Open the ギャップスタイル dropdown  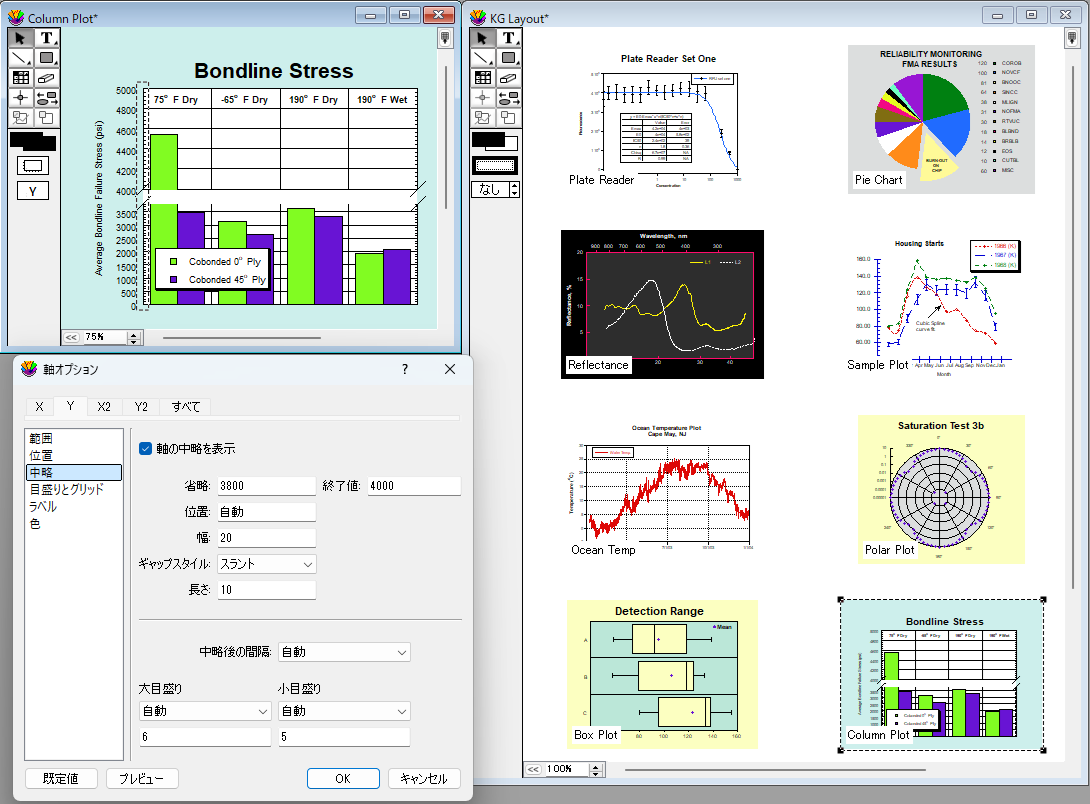(x=266, y=564)
